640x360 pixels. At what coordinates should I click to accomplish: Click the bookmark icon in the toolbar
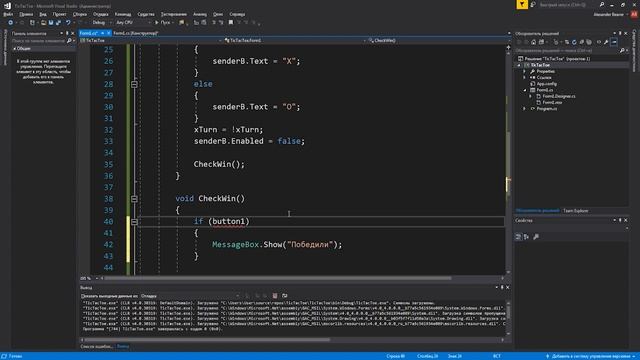point(231,22)
